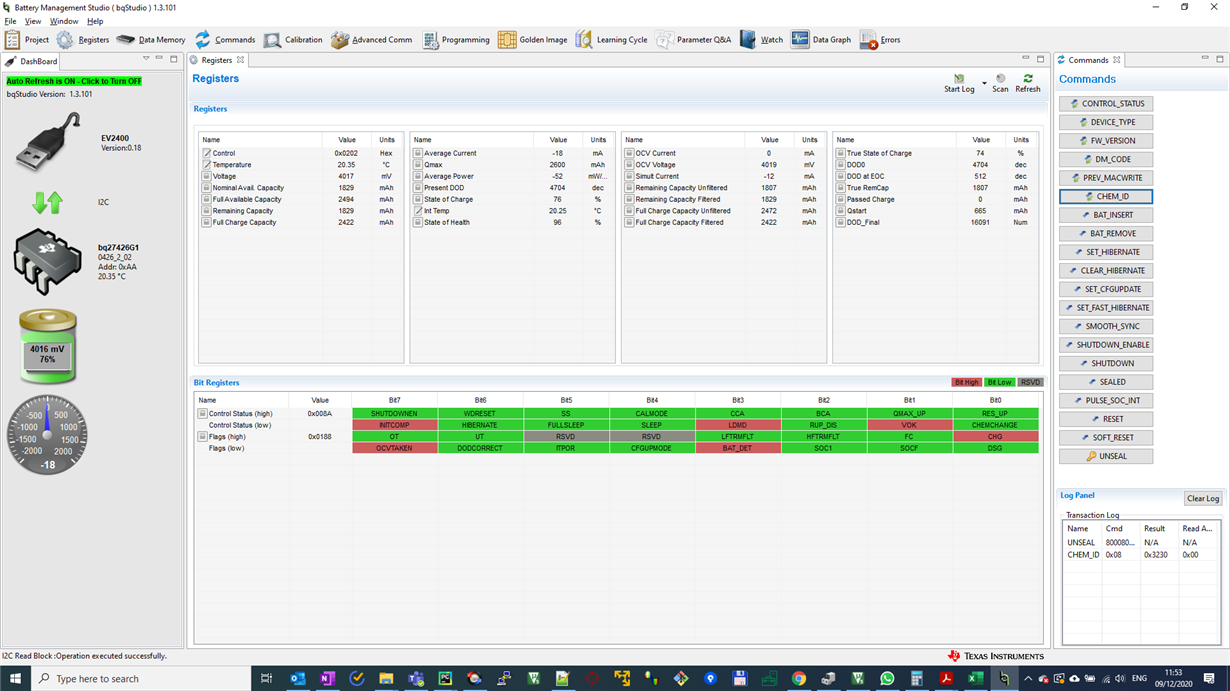Open Start Log dropdown arrow
The width and height of the screenshot is (1230, 691).
tap(984, 83)
